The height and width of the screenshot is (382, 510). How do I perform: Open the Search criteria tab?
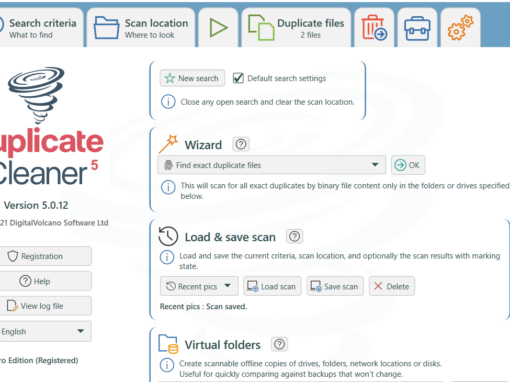click(x=41, y=28)
